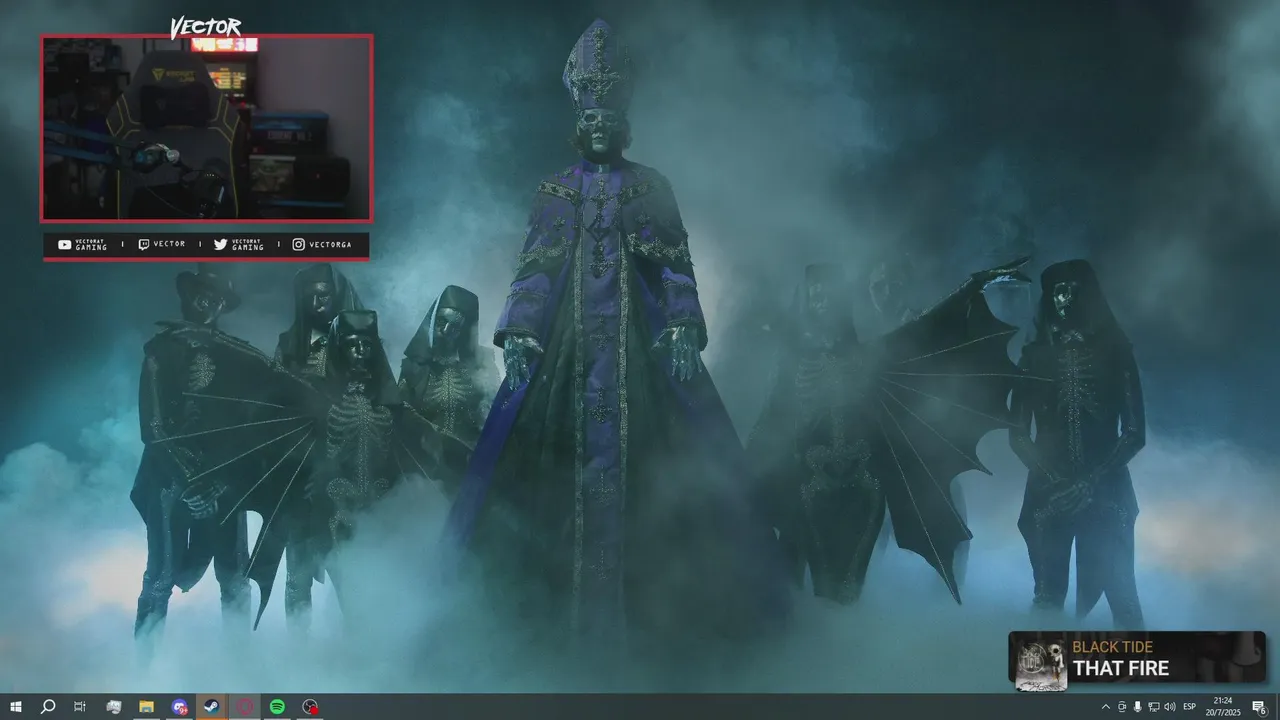Click the webcam overlay feed
This screenshot has height=720, width=1280.
[x=207, y=128]
